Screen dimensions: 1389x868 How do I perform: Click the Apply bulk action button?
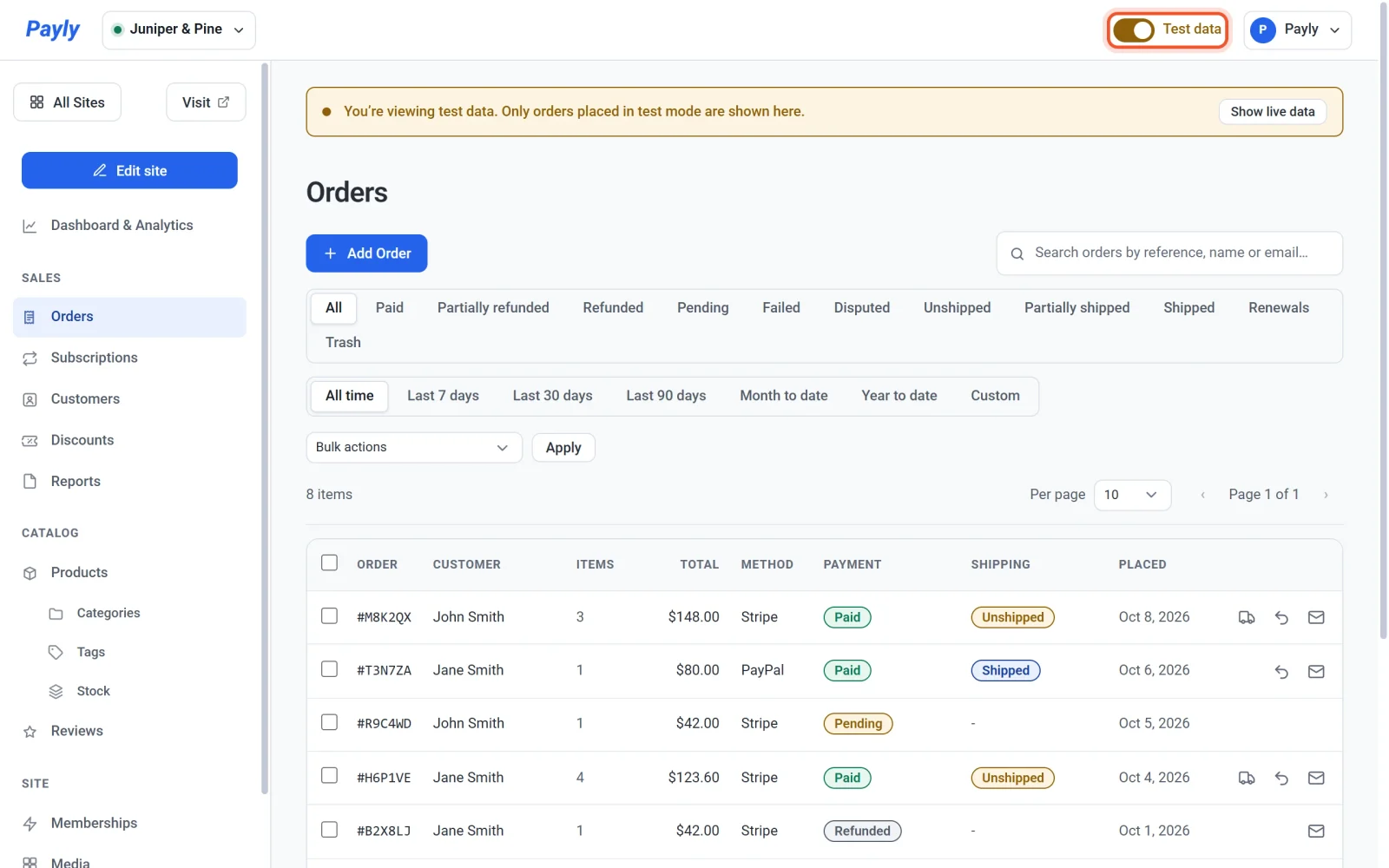coord(563,448)
